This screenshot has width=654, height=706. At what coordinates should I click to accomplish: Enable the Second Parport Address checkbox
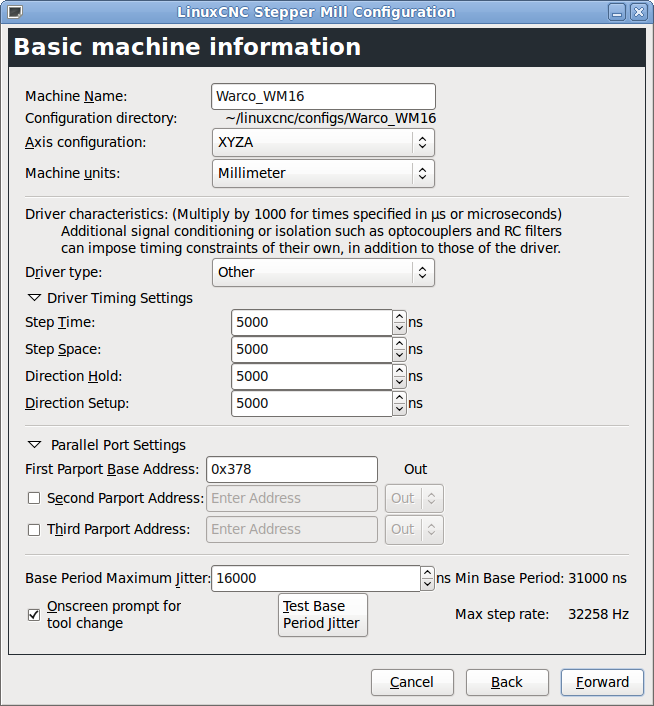click(x=34, y=498)
